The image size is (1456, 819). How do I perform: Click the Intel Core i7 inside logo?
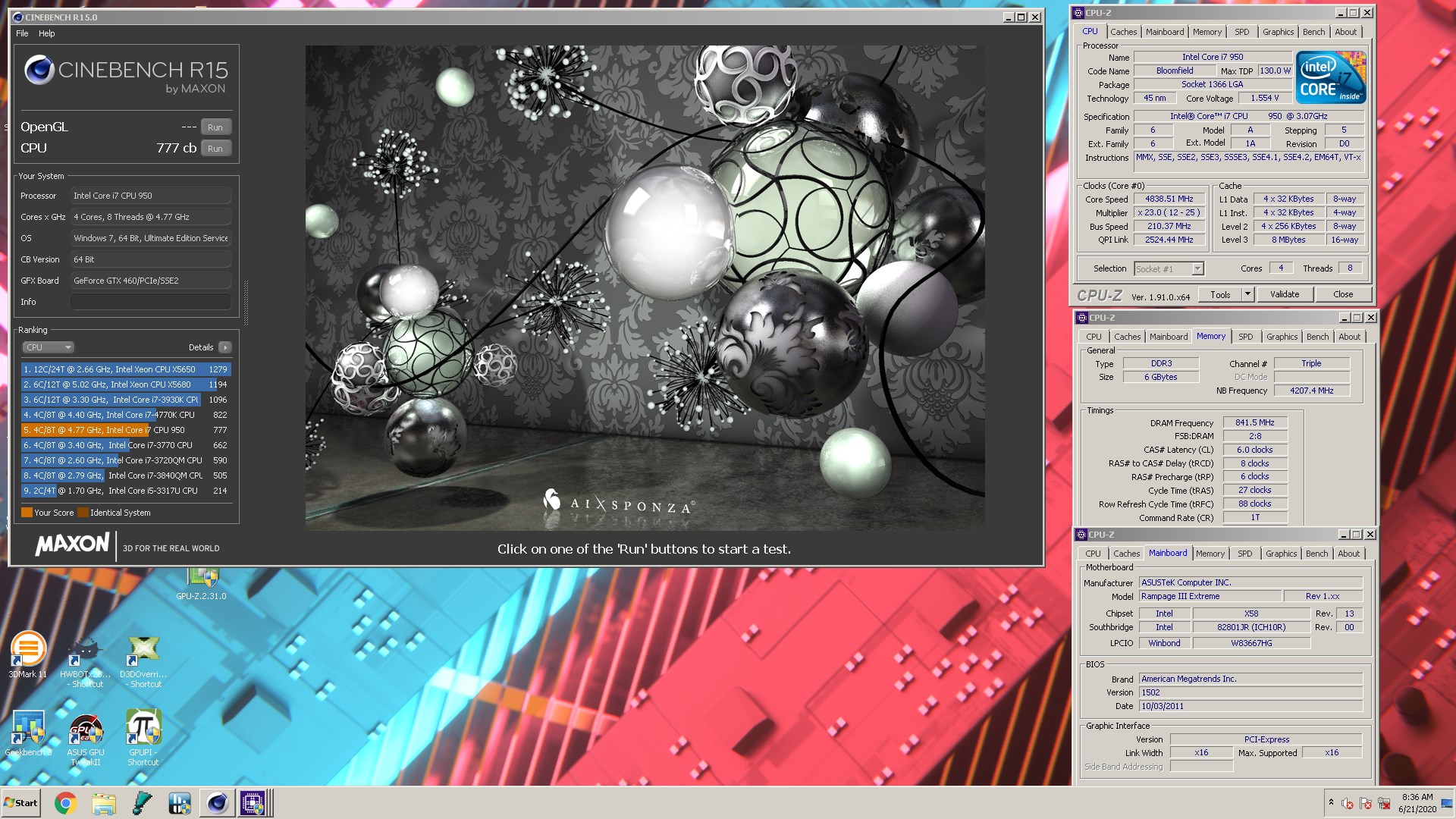click(1331, 77)
